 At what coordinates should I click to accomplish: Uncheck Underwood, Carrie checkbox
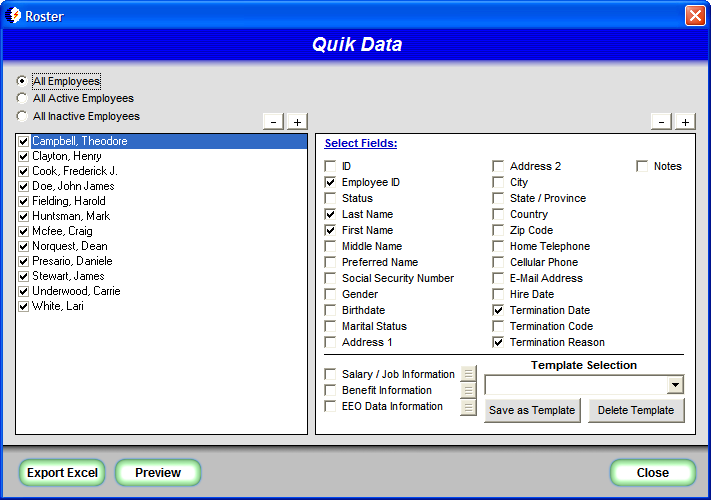tap(24, 291)
